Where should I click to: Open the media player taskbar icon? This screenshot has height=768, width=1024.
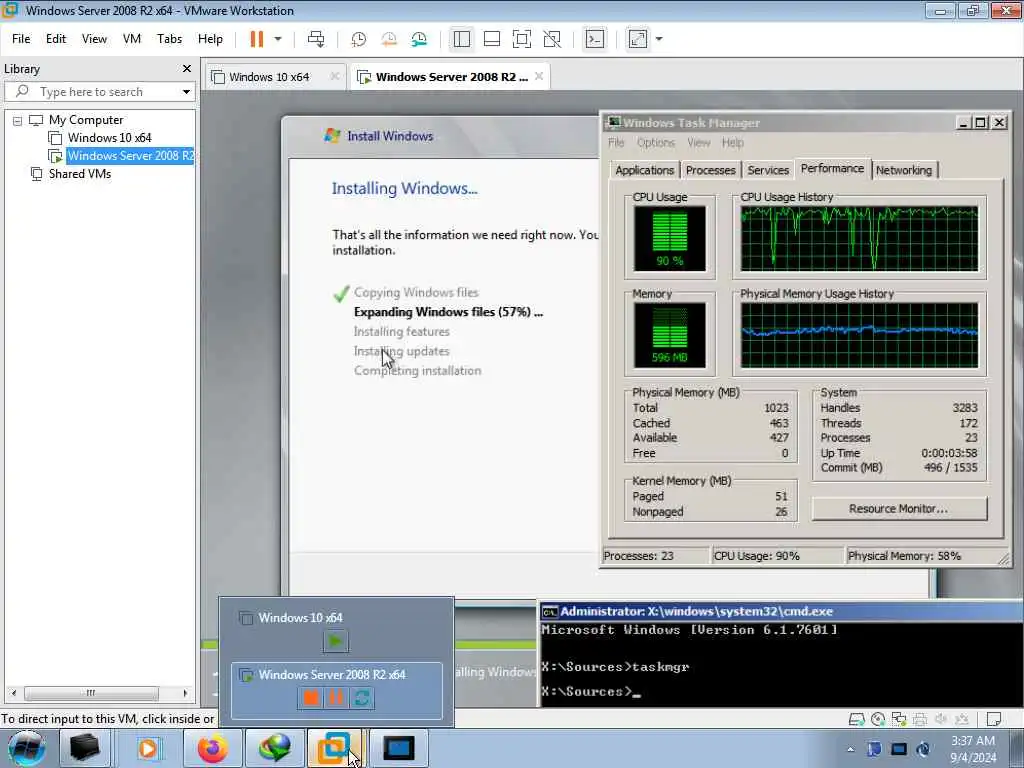point(148,748)
